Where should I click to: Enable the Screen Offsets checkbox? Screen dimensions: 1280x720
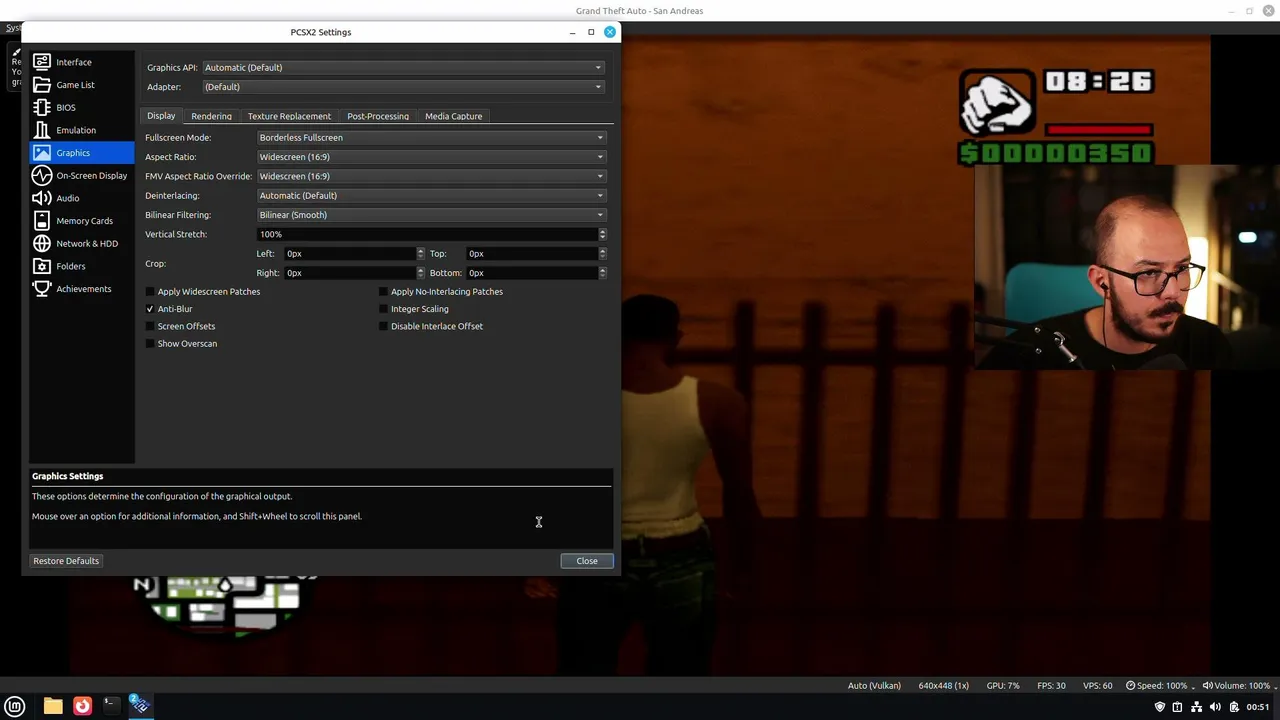point(180,326)
